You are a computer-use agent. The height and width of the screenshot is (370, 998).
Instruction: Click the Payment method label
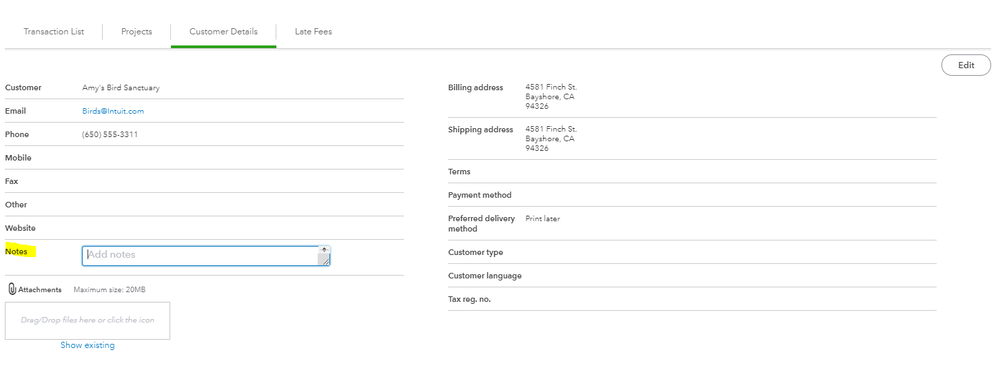click(479, 195)
